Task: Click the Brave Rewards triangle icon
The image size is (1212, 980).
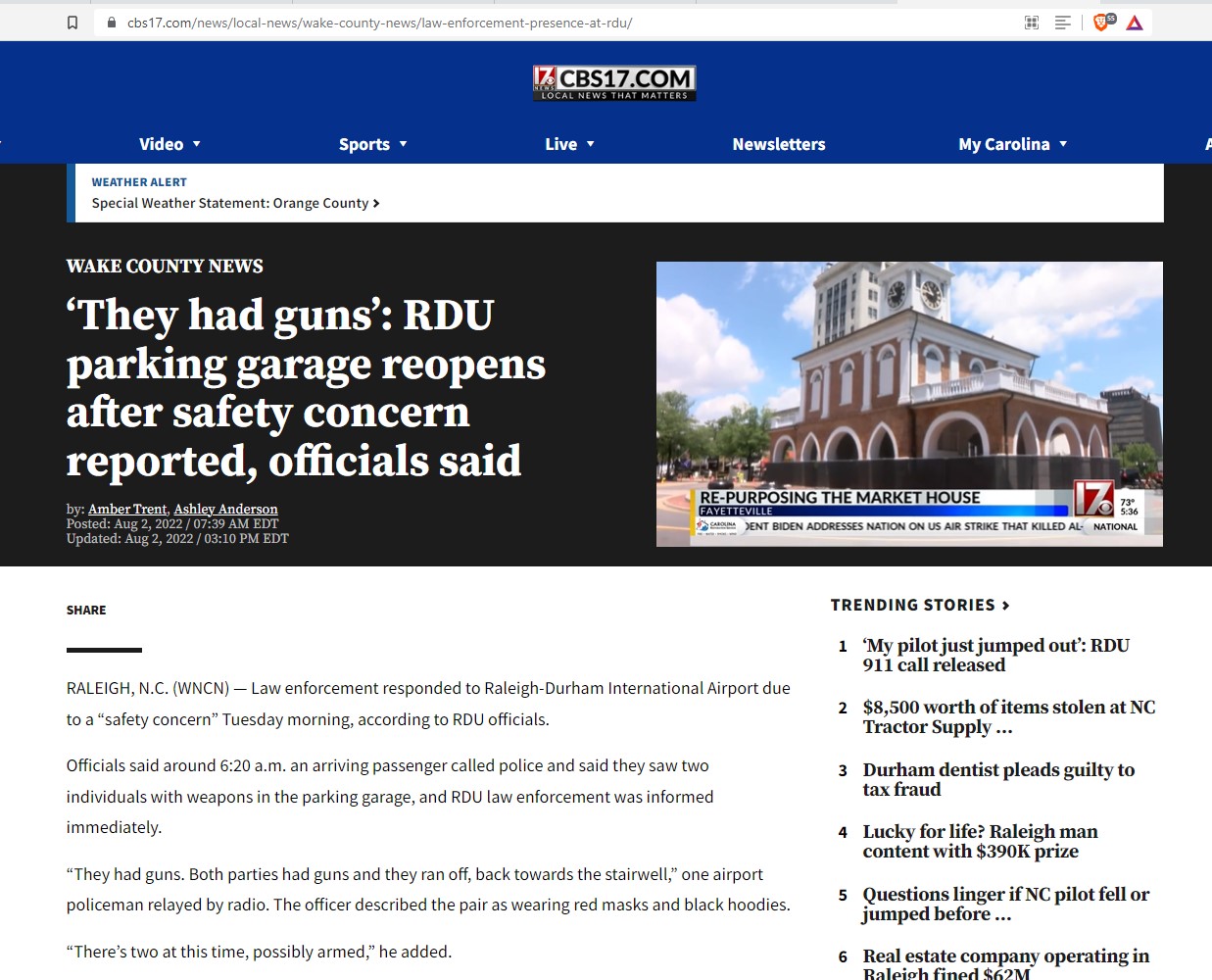Action: 1135,23
